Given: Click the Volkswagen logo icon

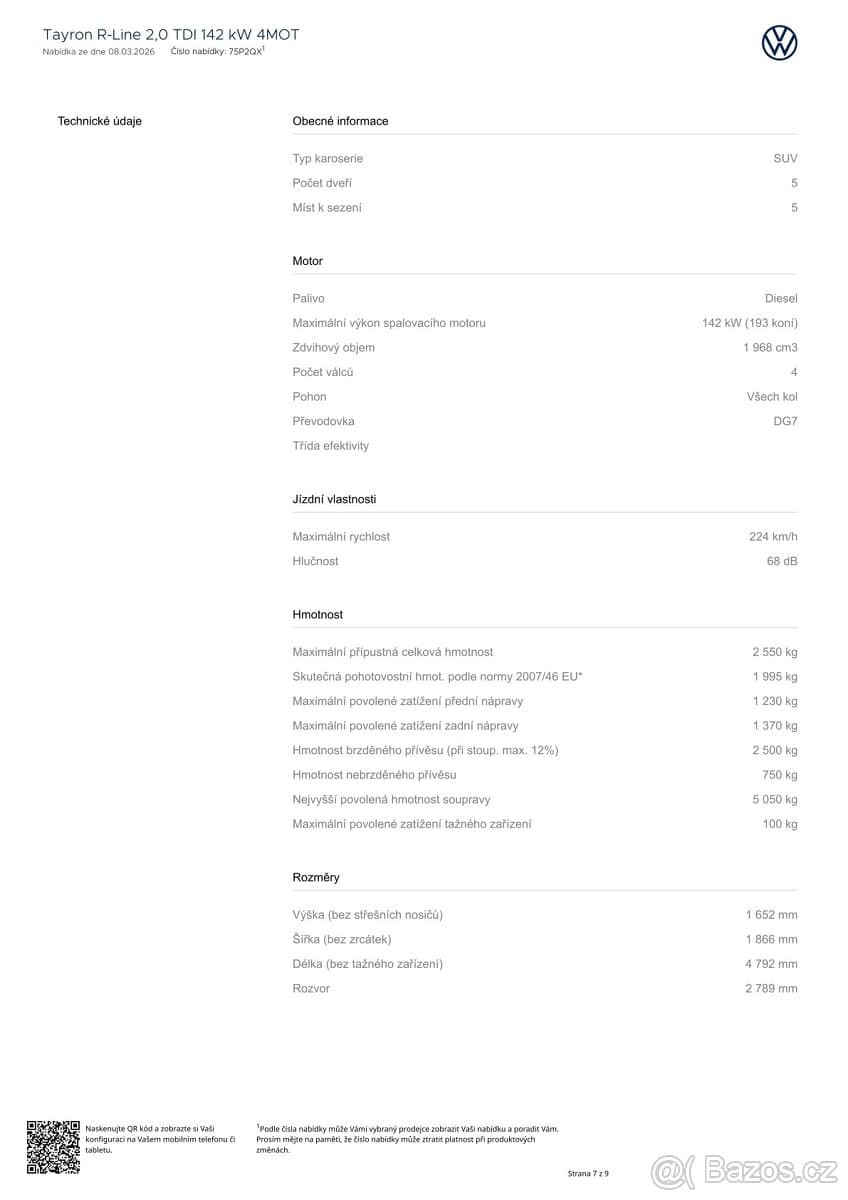Looking at the screenshot, I should (779, 43).
